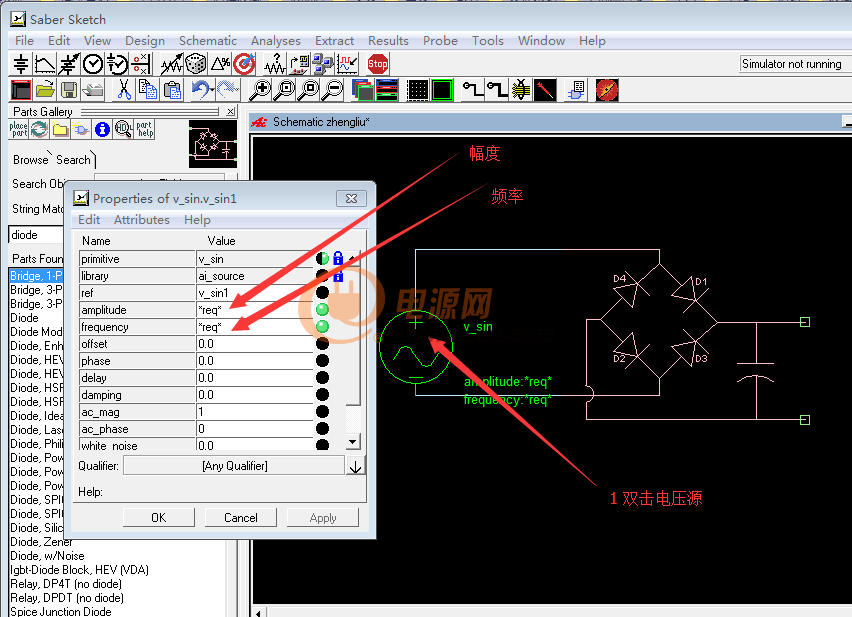This screenshot has height=617, width=852.
Task: Refresh parts gallery with circular arrows icon
Action: (39, 129)
